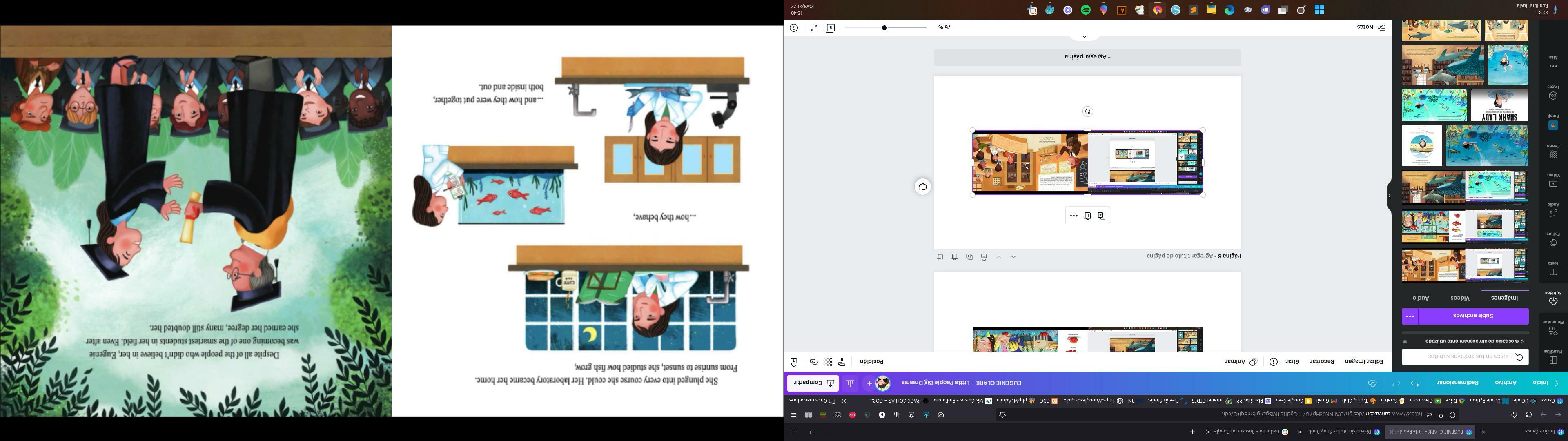Switch to the Audio uploads tab
Image resolution: width=1568 pixels, height=441 pixels.
(1421, 298)
